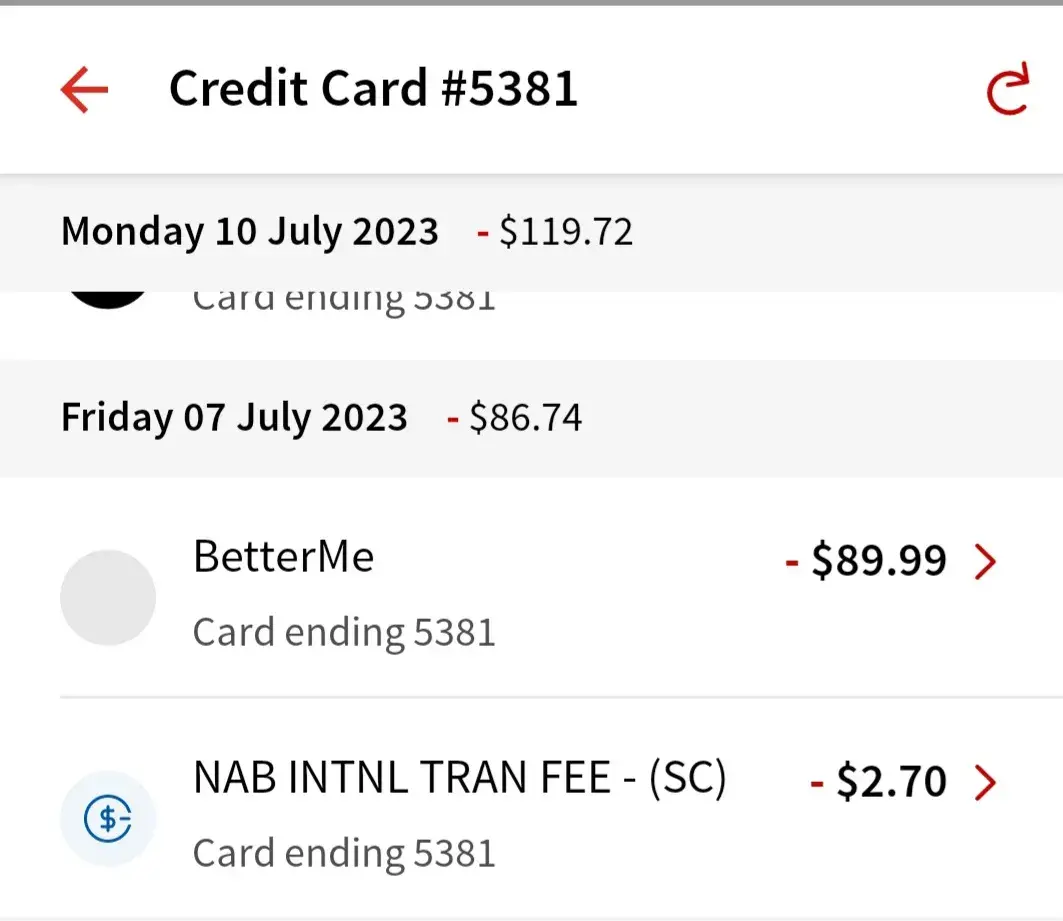Click Card ending 5381 under BetterMe
Viewport: 1063px width, 921px height.
pos(344,632)
